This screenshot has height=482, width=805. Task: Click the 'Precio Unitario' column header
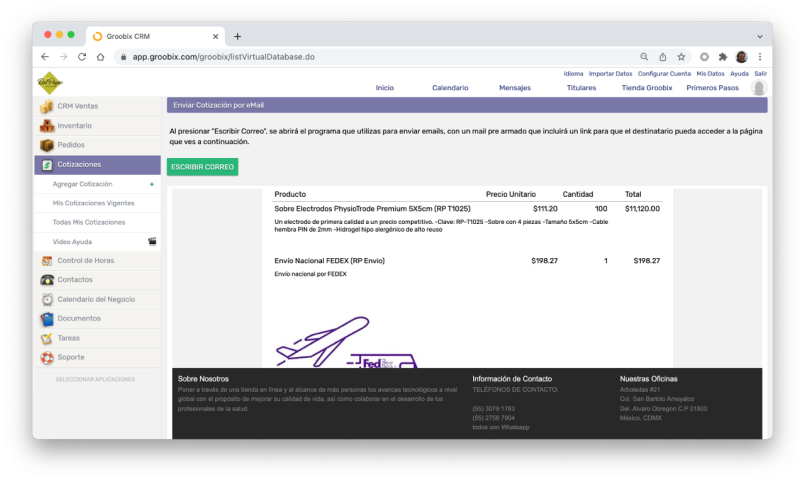click(511, 195)
